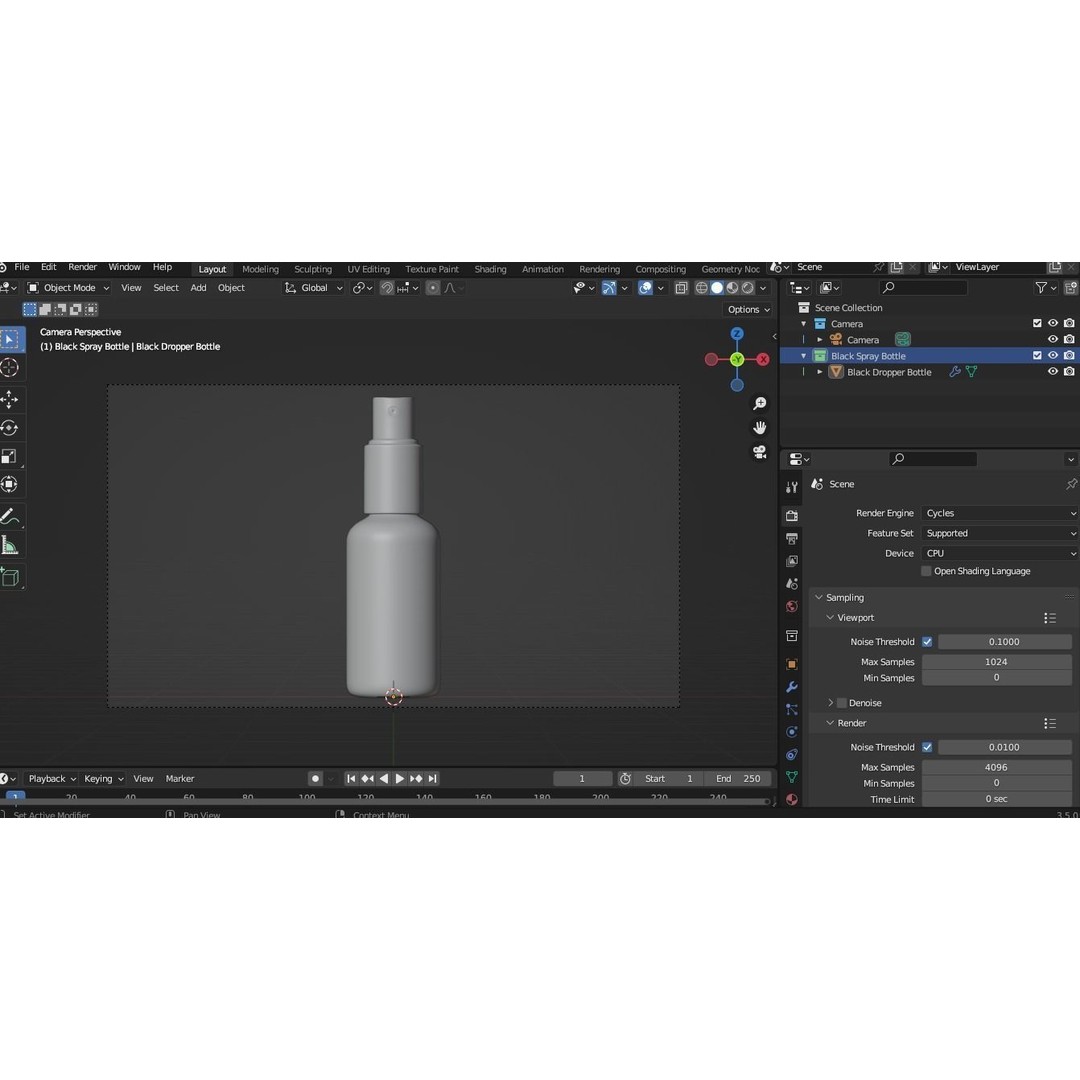Click the viewport Max Samples field 1024

pos(997,662)
